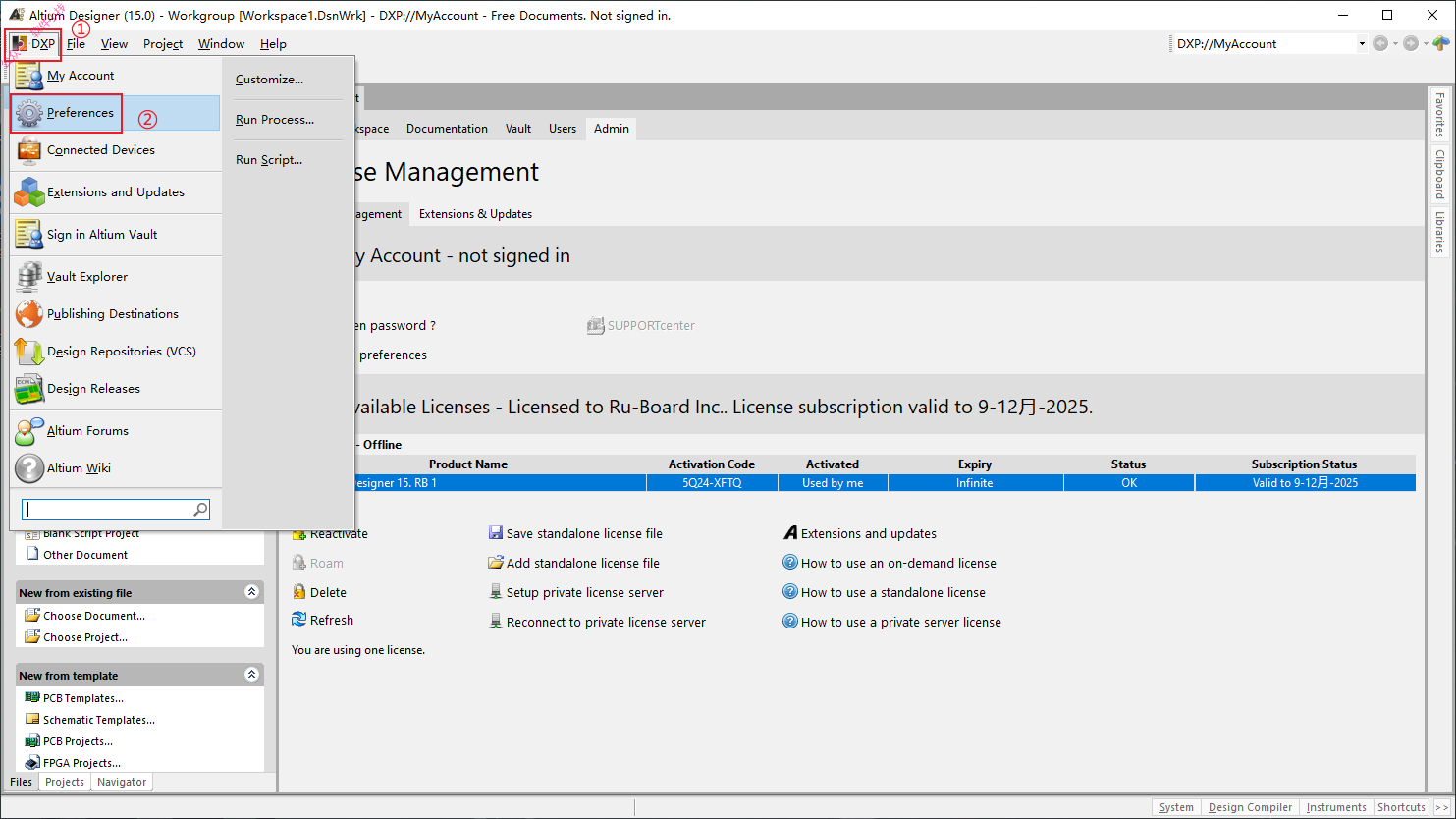1456x819 pixels.
Task: Open Altium Wiki help
Action: [116, 468]
